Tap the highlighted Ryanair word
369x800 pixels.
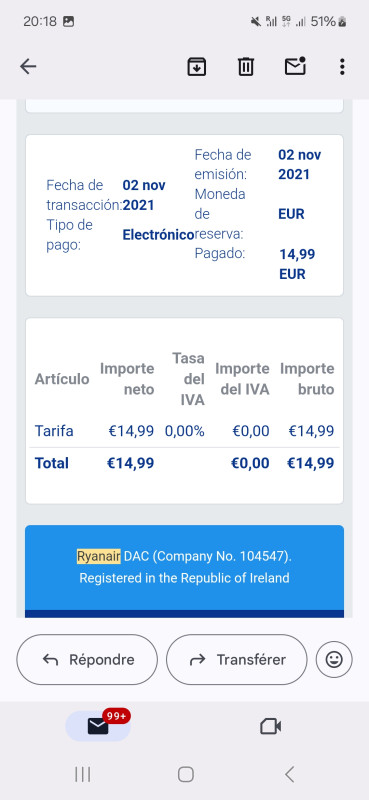[99, 556]
